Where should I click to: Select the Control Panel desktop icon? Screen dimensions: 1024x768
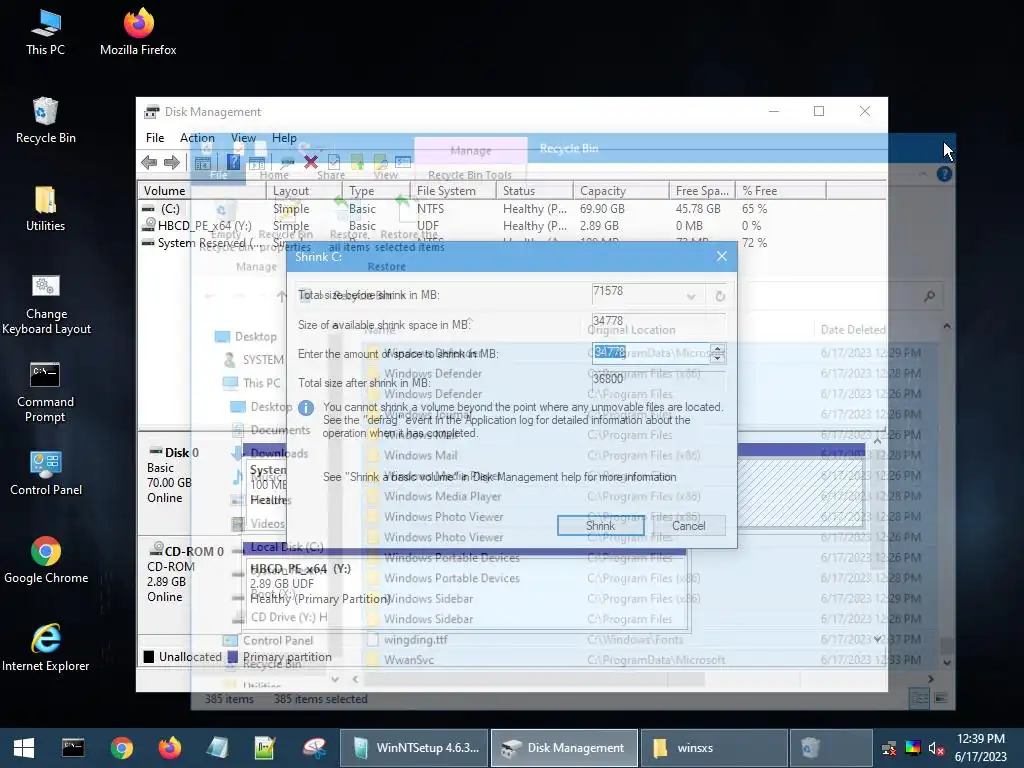pos(46,473)
